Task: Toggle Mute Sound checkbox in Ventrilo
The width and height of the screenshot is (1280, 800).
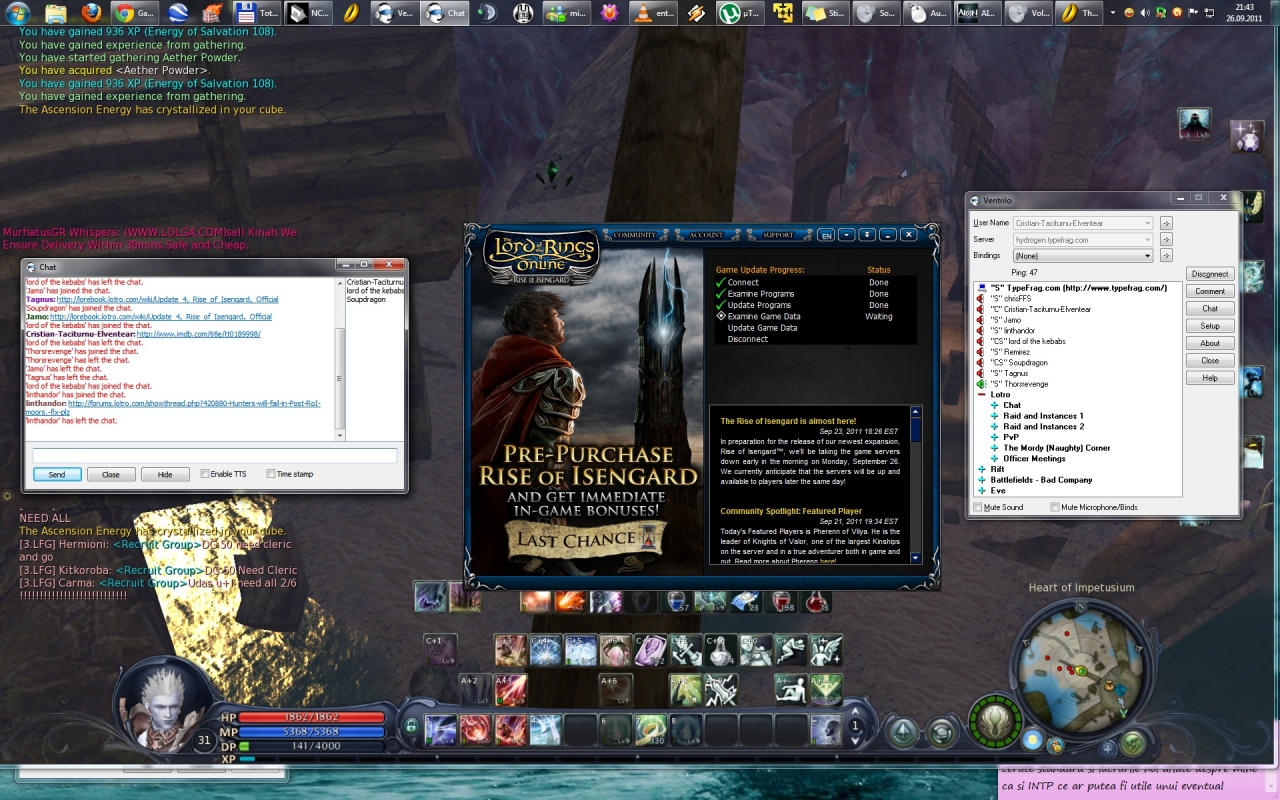Action: pyautogui.click(x=978, y=508)
